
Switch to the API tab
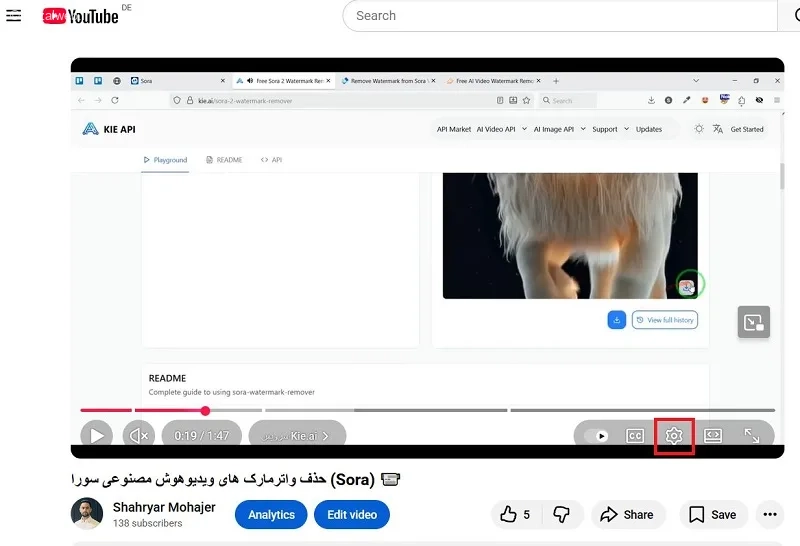click(x=271, y=160)
